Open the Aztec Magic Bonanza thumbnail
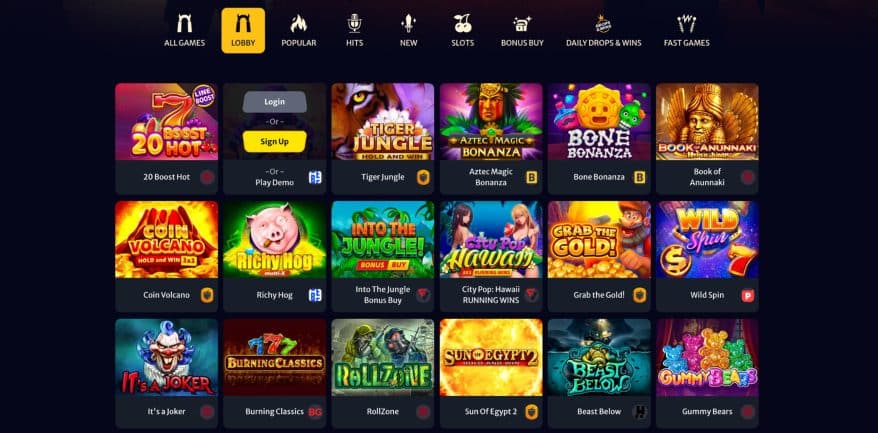Screen dimensions: 878x433 click(x=491, y=122)
